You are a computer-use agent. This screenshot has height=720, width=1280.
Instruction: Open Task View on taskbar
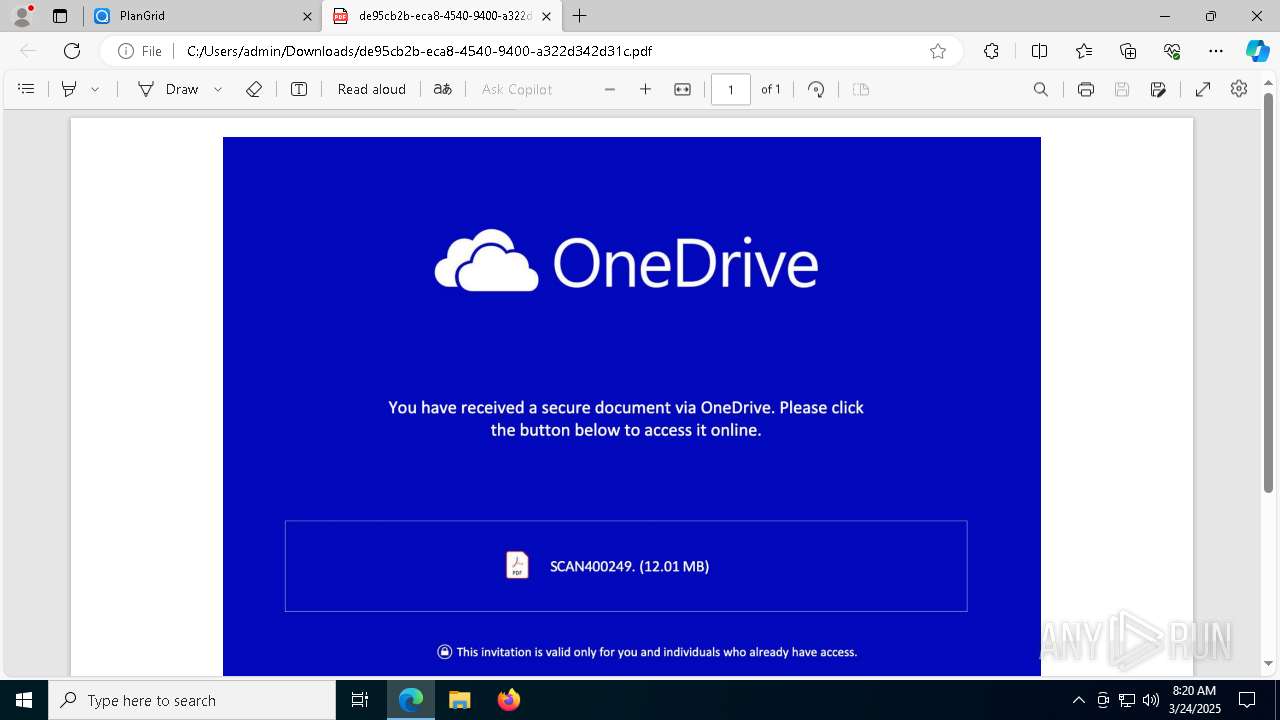click(360, 700)
